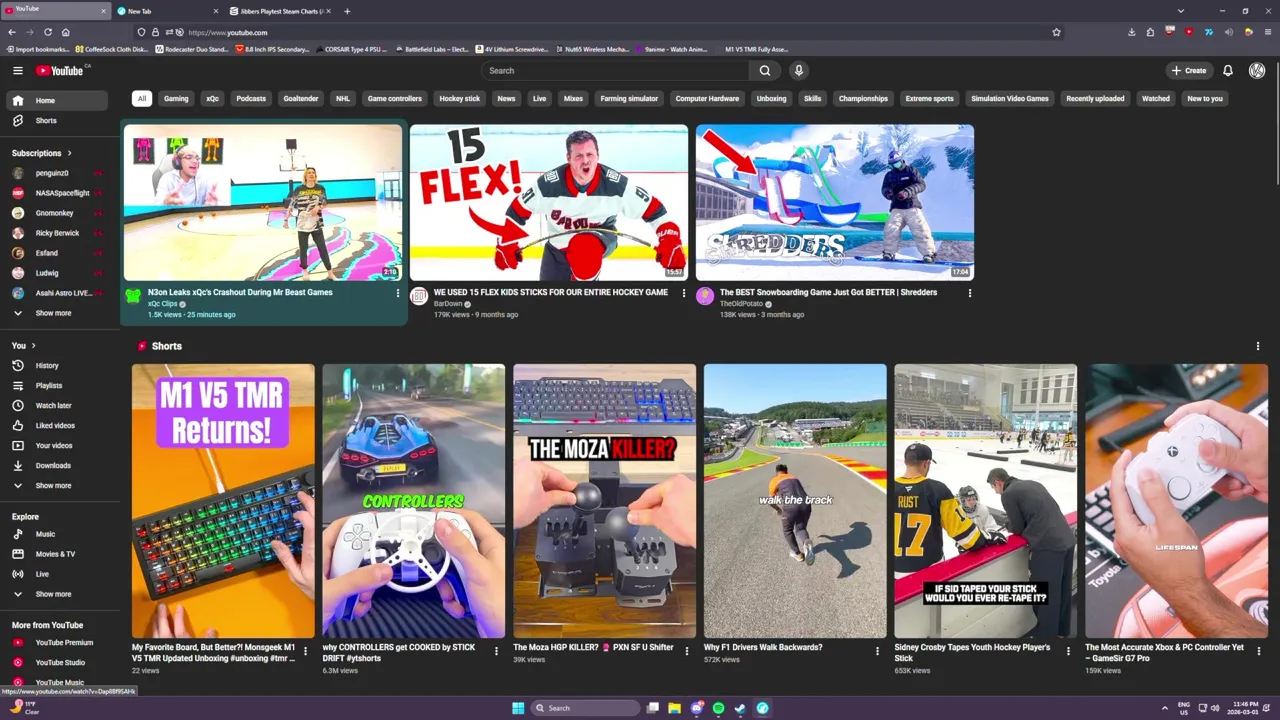Start voice search with microphone icon
The height and width of the screenshot is (720, 1280).
coord(798,70)
